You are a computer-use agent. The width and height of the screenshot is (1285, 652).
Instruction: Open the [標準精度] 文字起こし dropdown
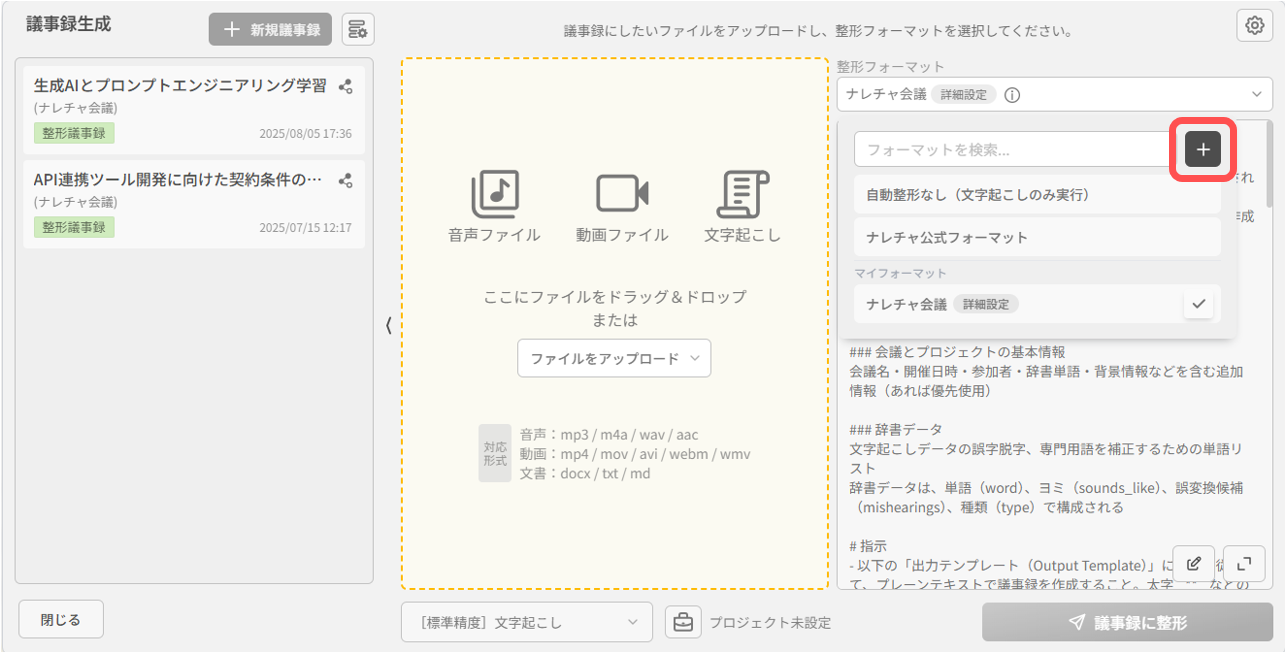tap(526, 621)
